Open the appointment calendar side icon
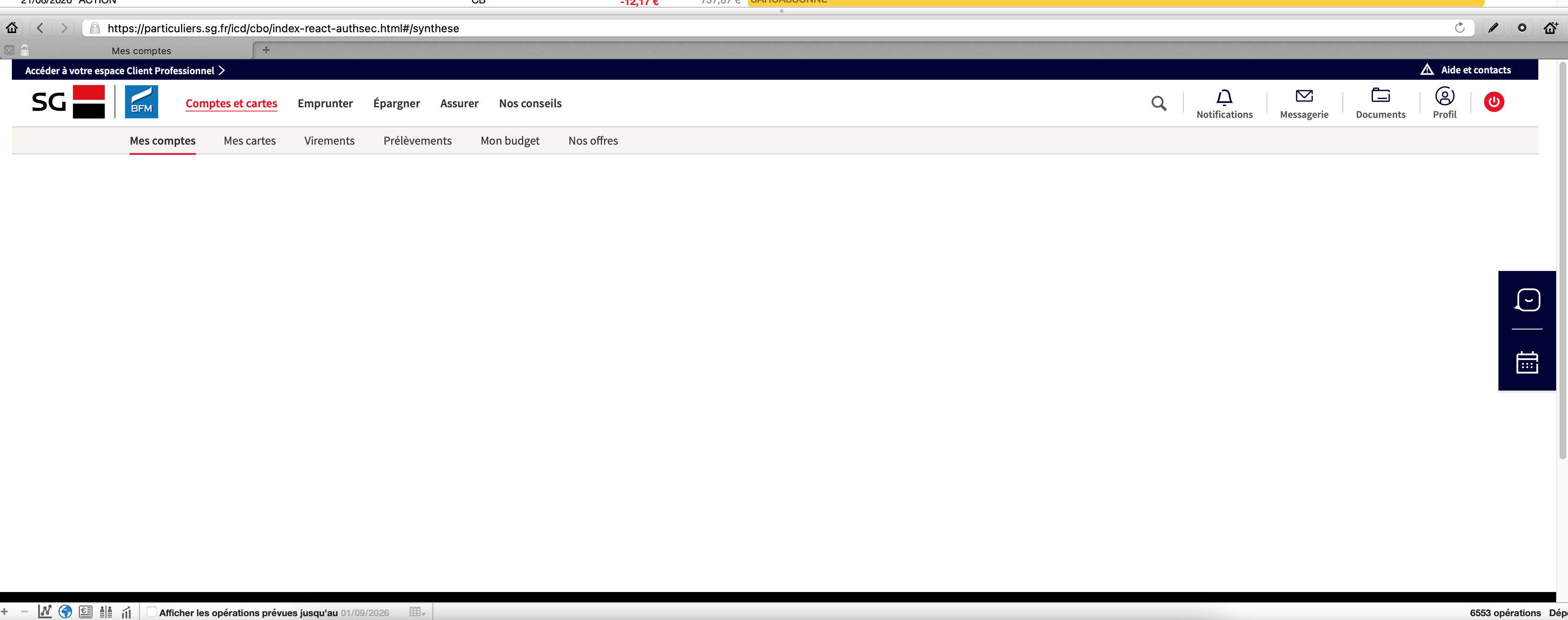Viewport: 1568px width, 620px height. click(1526, 363)
